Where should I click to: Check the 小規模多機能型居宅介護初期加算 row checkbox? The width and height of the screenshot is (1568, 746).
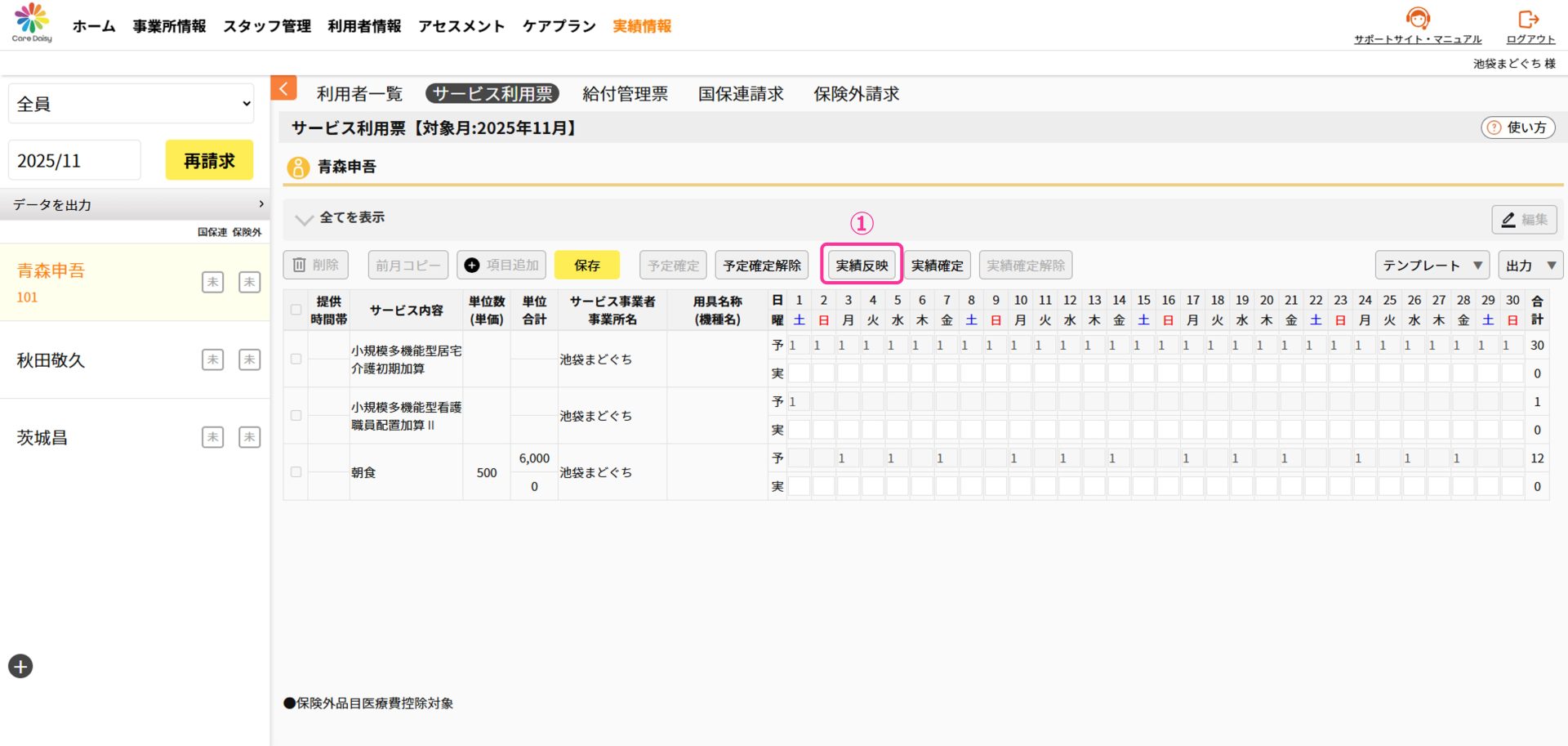point(296,360)
